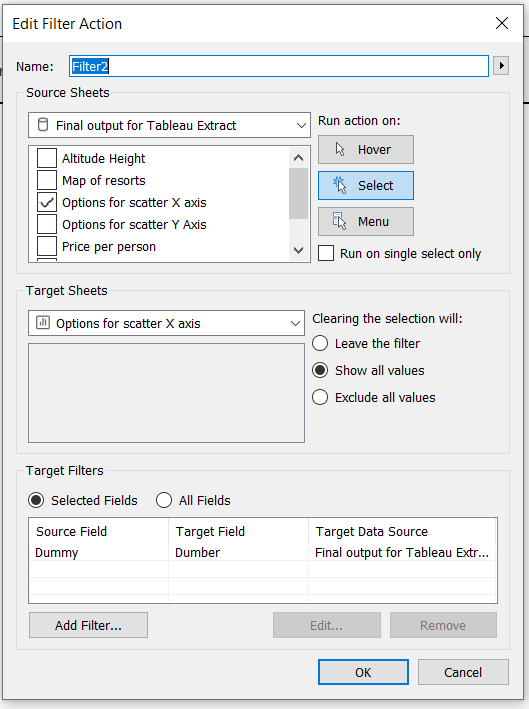Image resolution: width=529 pixels, height=709 pixels.
Task: Click the target sheet chart icon
Action: click(43, 323)
